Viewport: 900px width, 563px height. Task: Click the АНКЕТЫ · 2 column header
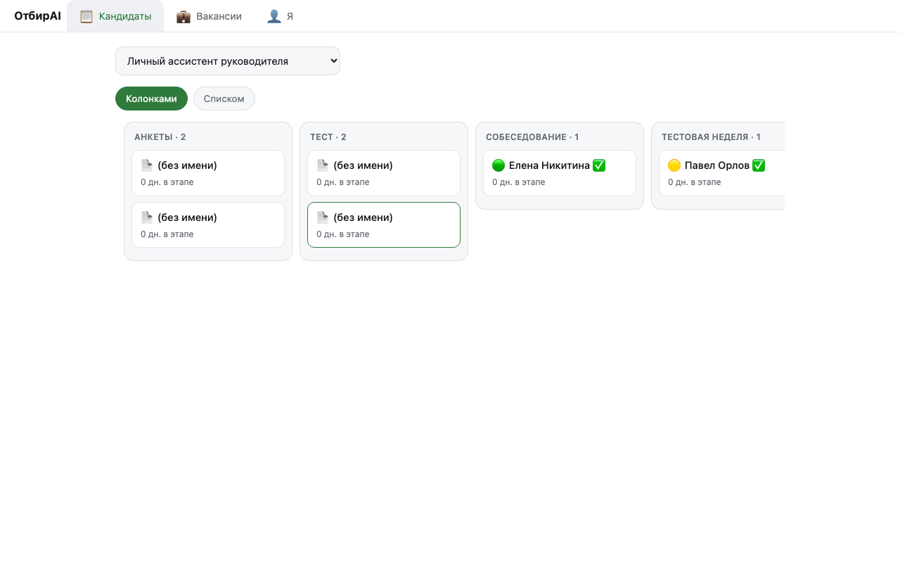pos(160,137)
